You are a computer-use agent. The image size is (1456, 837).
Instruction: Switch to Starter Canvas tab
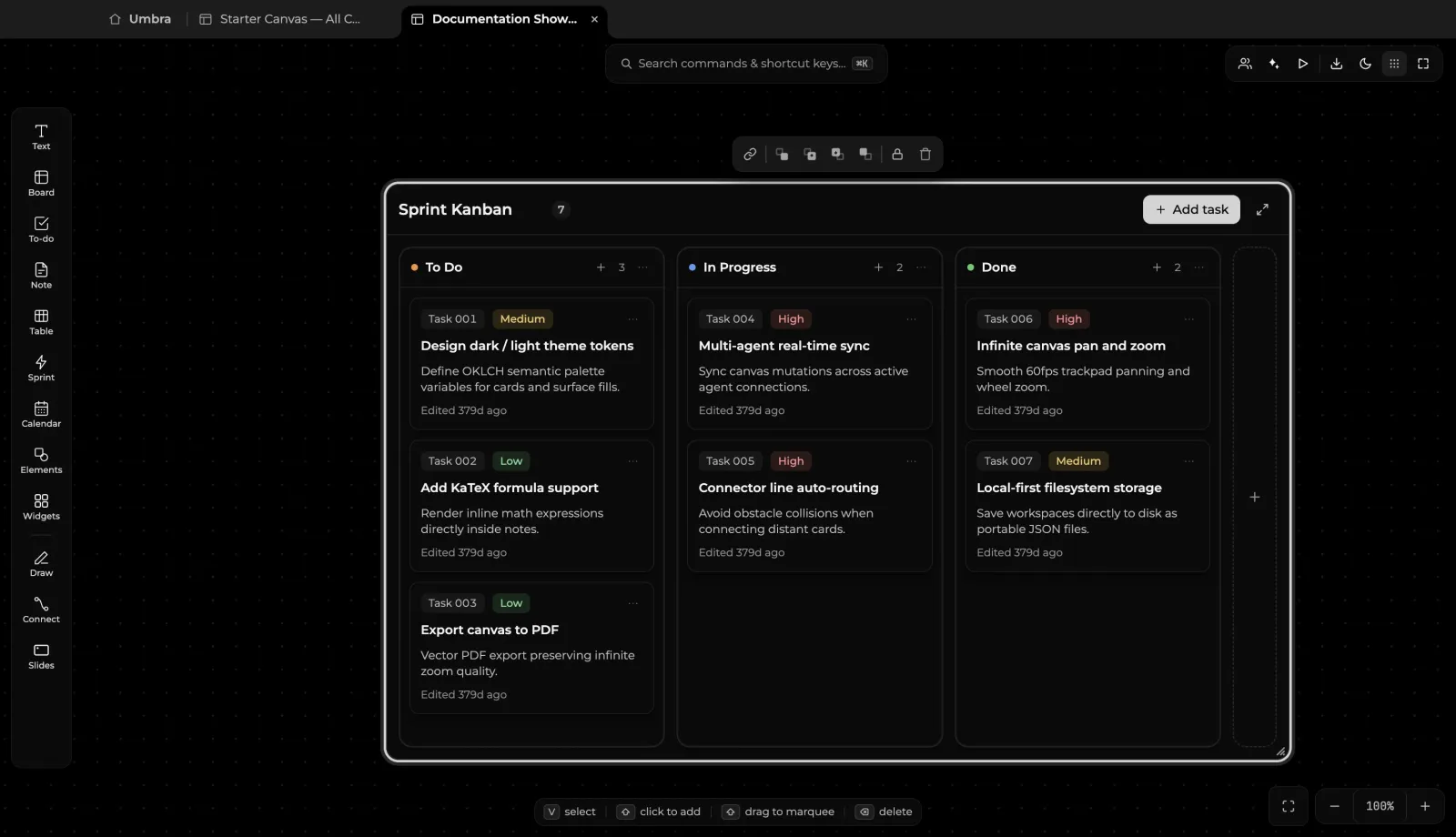280,19
